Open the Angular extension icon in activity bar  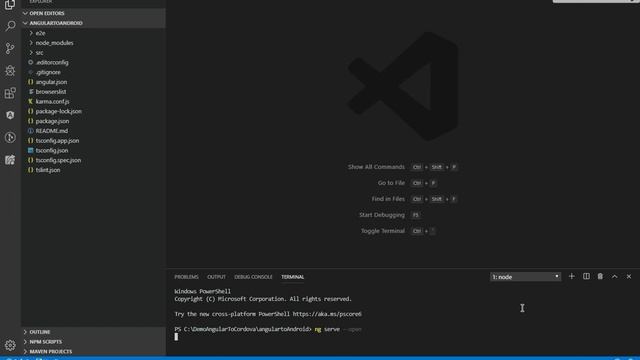tap(10, 115)
